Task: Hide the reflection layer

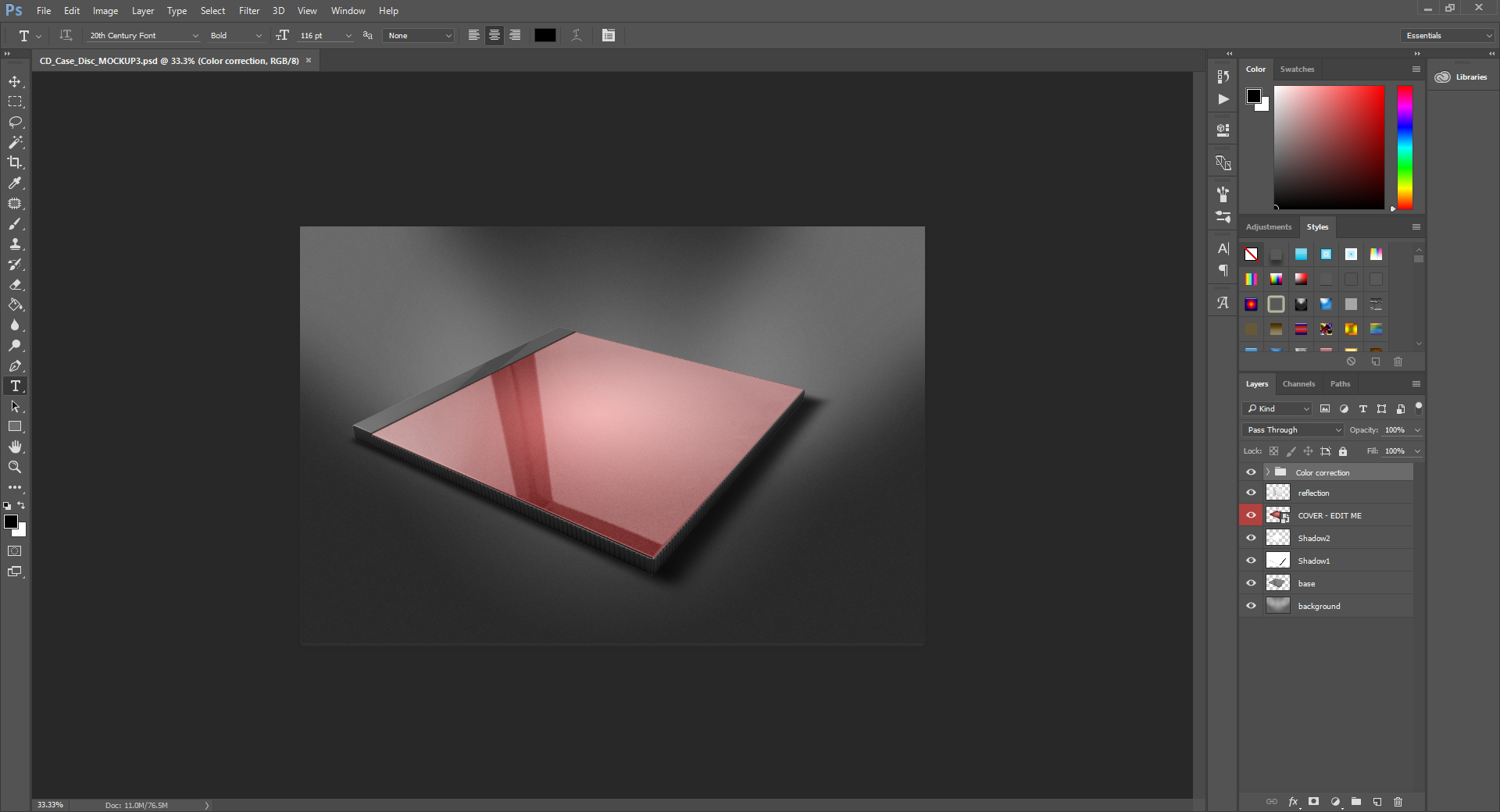Action: (x=1251, y=493)
